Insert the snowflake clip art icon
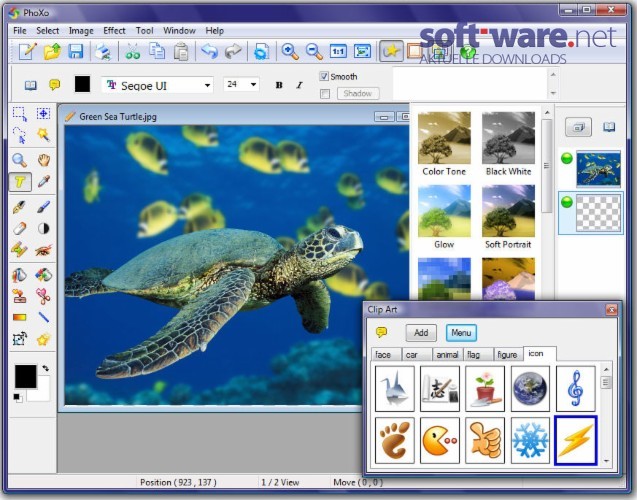Image resolution: width=637 pixels, height=500 pixels. pos(530,440)
